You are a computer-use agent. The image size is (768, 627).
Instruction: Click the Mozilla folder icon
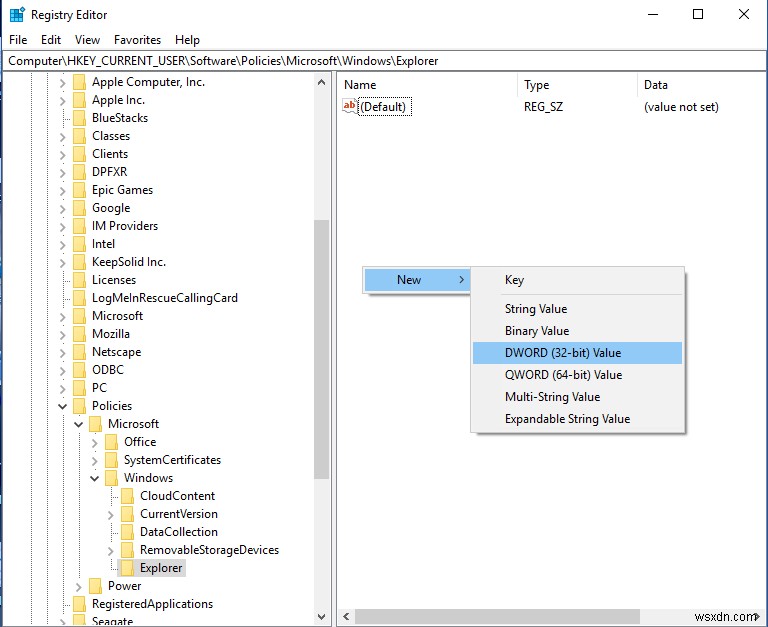[x=79, y=334]
